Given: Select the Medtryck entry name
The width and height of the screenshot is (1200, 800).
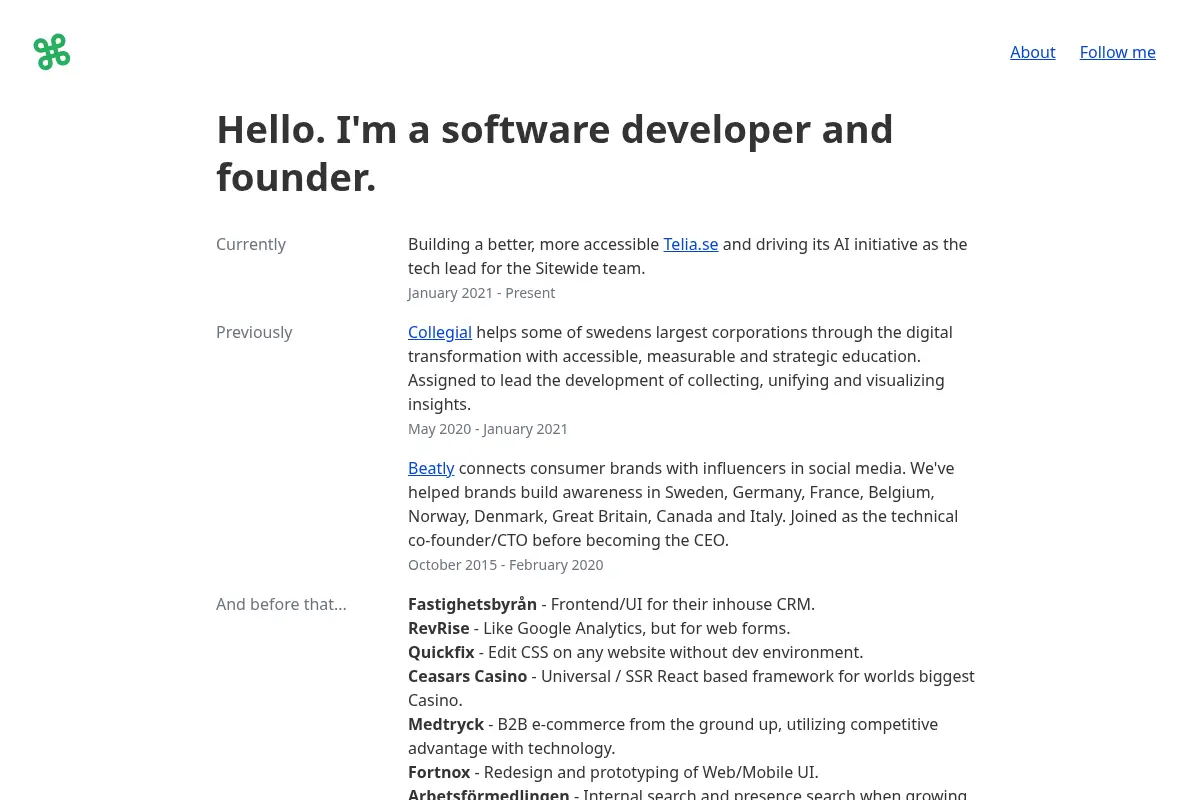Looking at the screenshot, I should point(446,724).
